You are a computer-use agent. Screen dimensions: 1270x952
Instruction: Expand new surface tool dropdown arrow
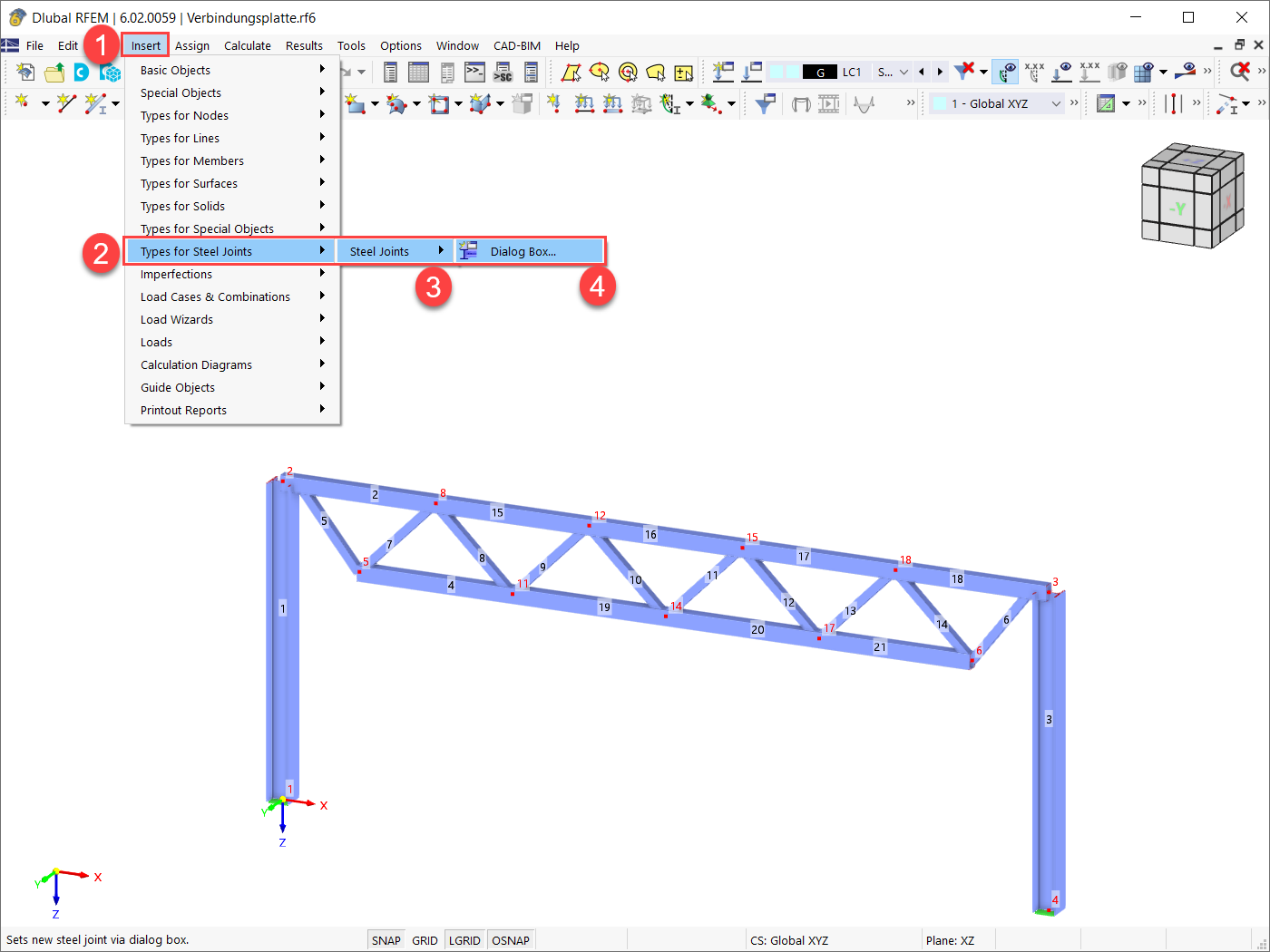pos(375,103)
